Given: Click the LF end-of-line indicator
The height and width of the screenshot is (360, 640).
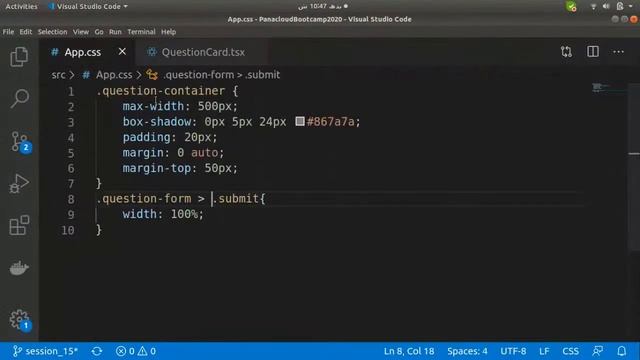Looking at the screenshot, I should click(544, 351).
